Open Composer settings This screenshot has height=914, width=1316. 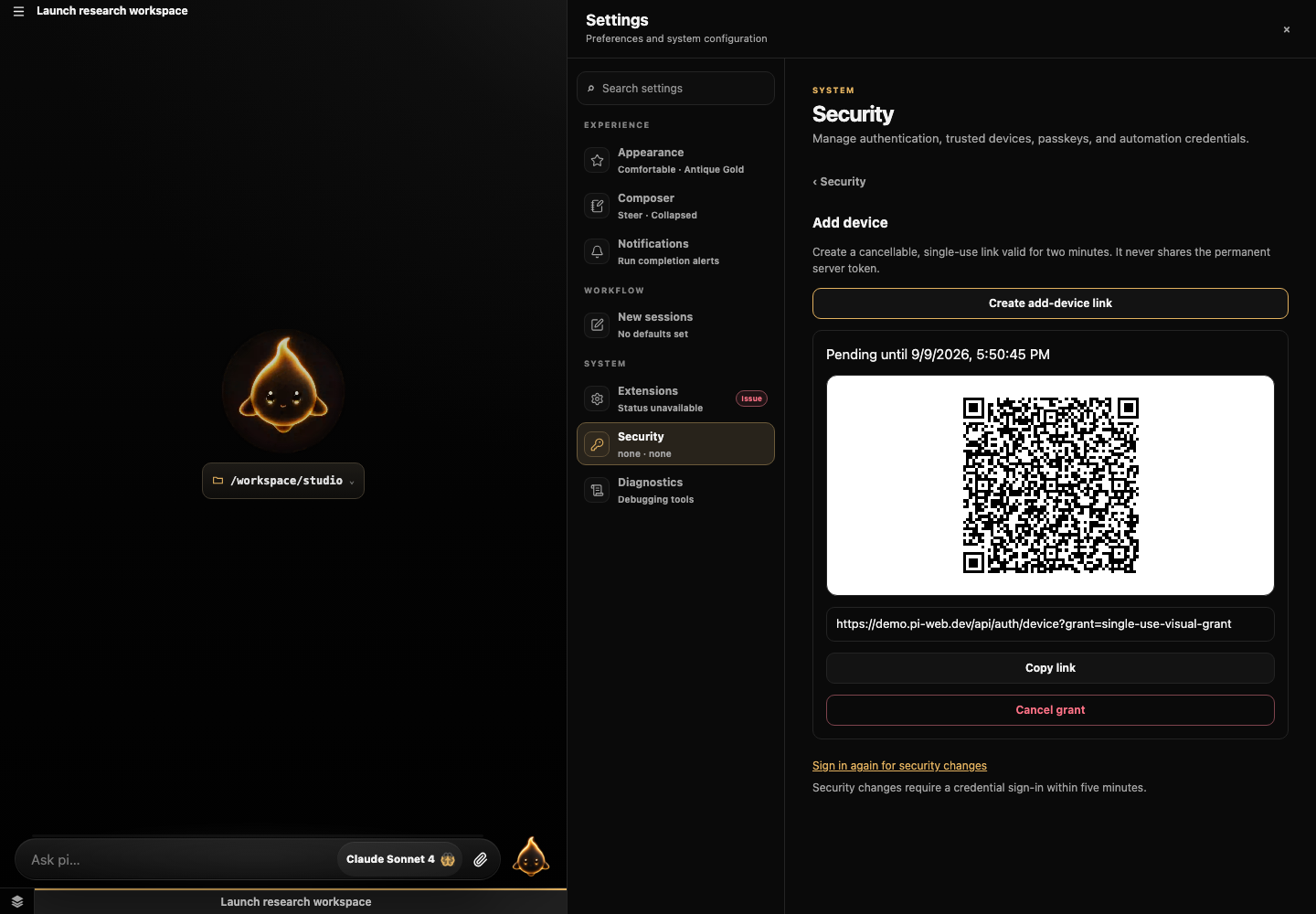coord(675,206)
